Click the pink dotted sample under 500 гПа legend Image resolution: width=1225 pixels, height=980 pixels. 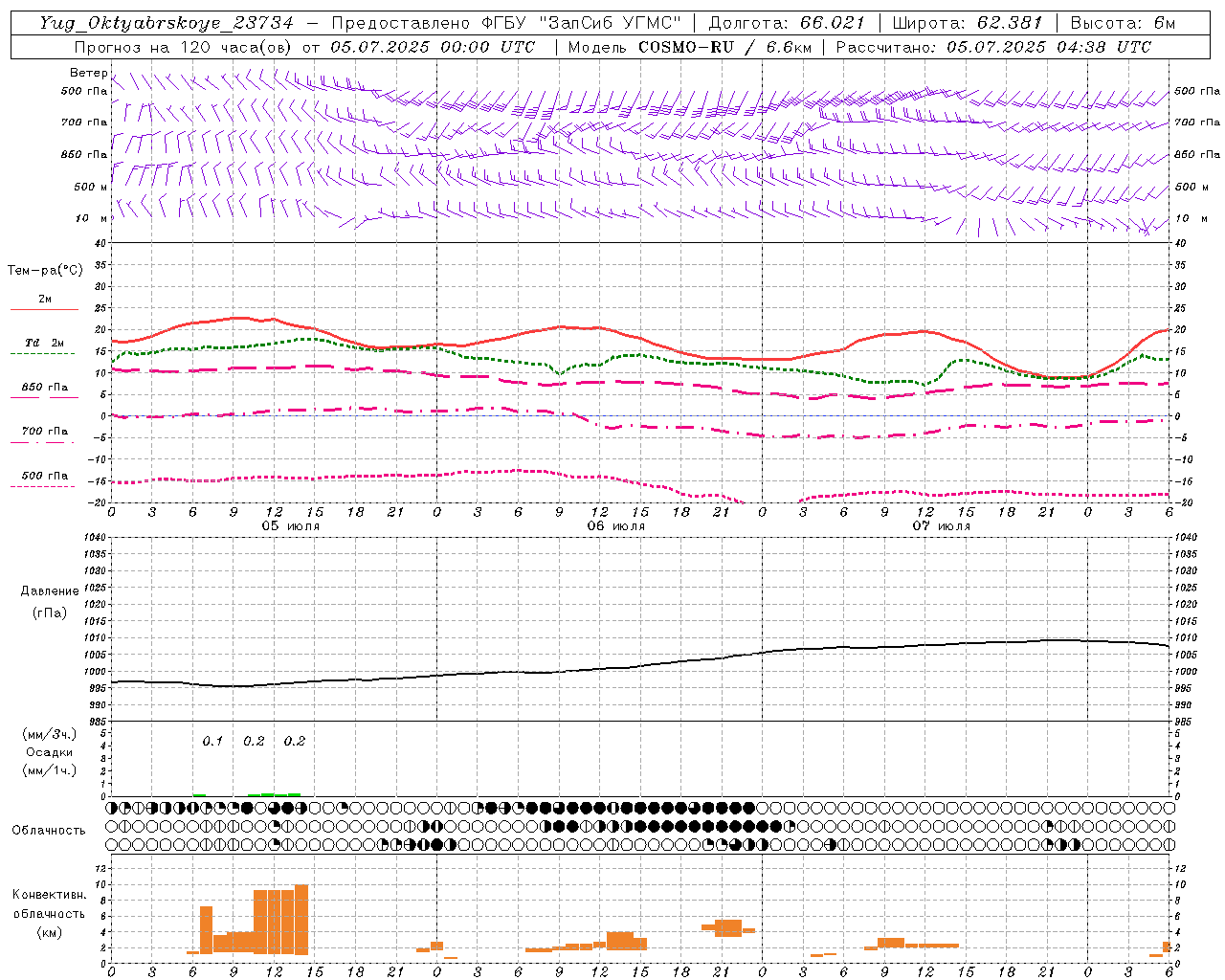(44, 486)
